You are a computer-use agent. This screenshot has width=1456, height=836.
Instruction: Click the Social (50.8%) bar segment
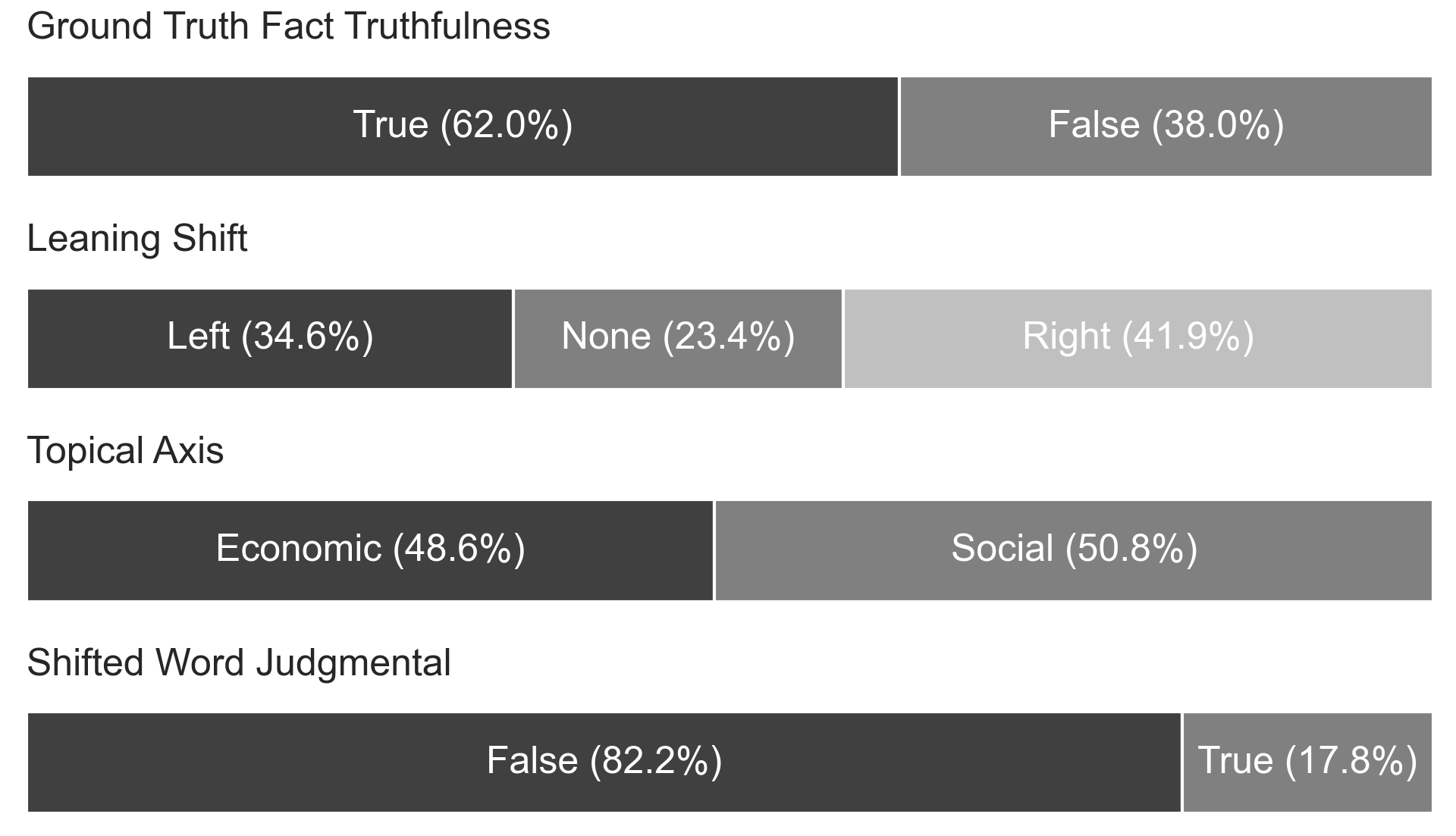pyautogui.click(x=1074, y=550)
